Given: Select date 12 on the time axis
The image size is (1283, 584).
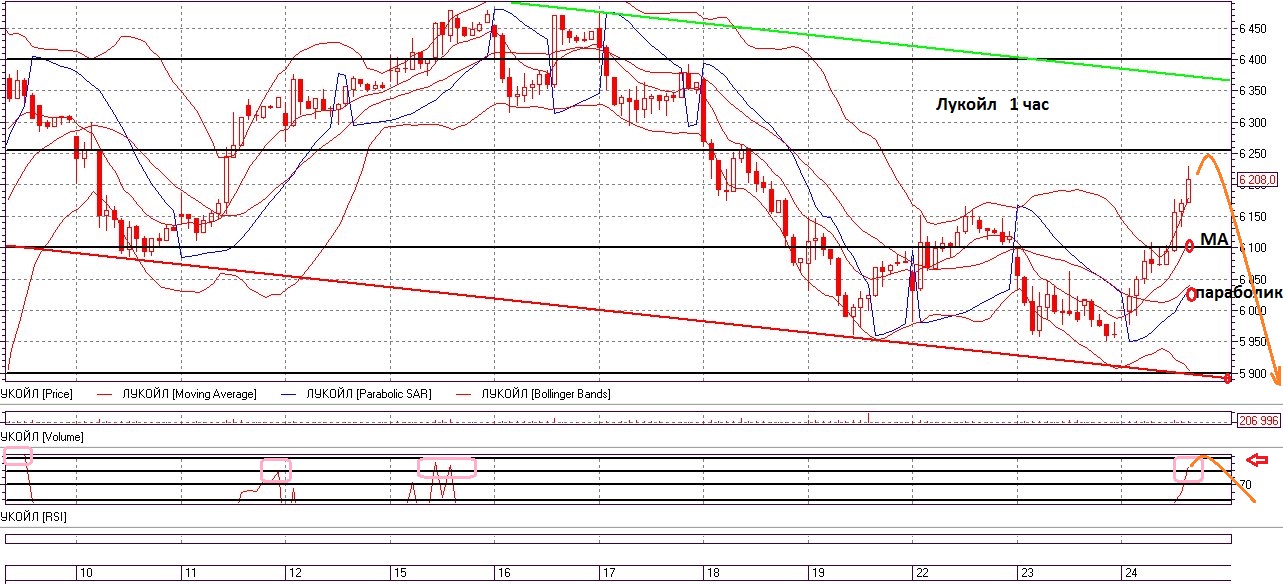Looking at the screenshot, I should 294,574.
